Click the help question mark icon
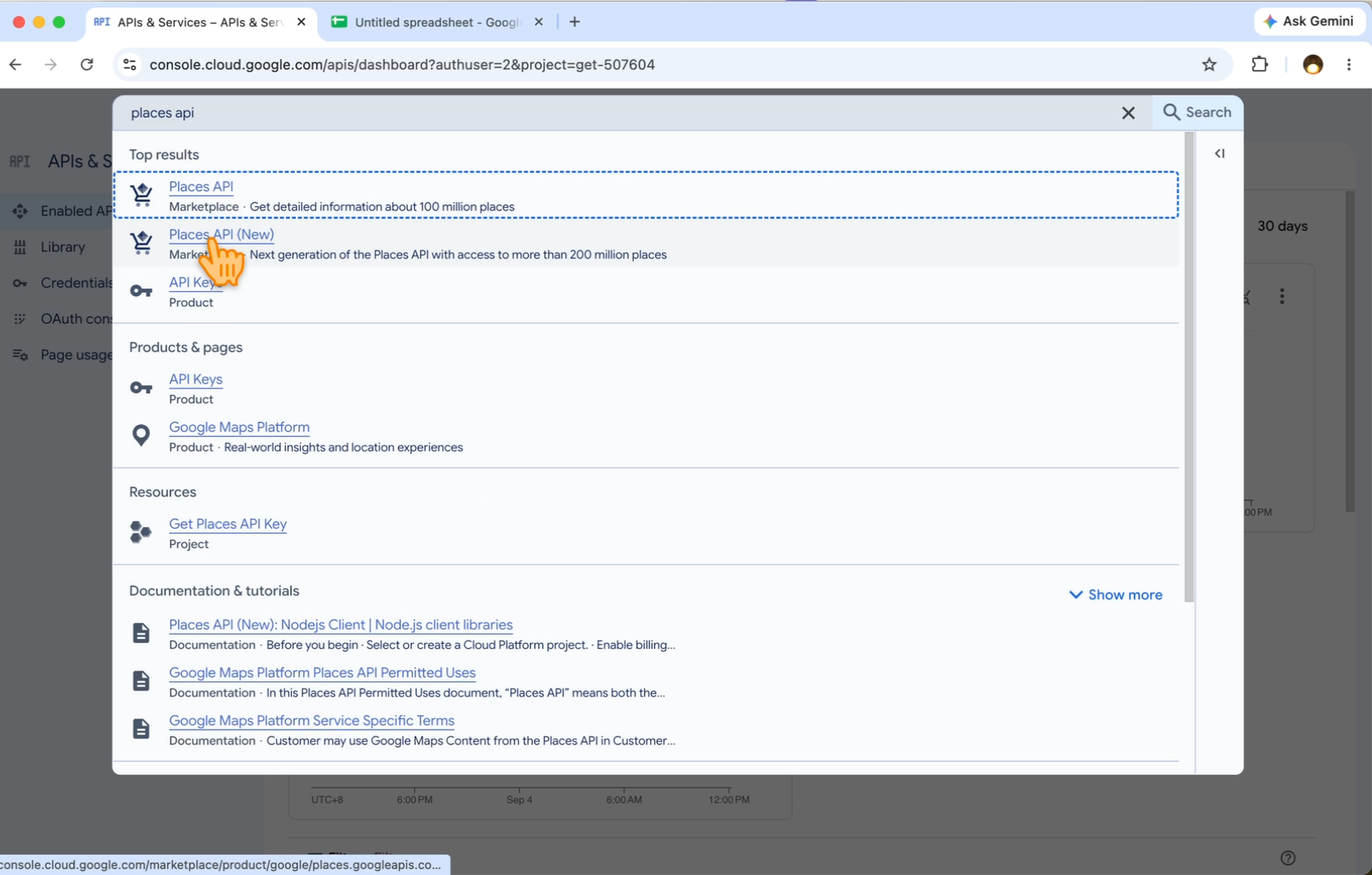The image size is (1372, 875). tap(1288, 858)
